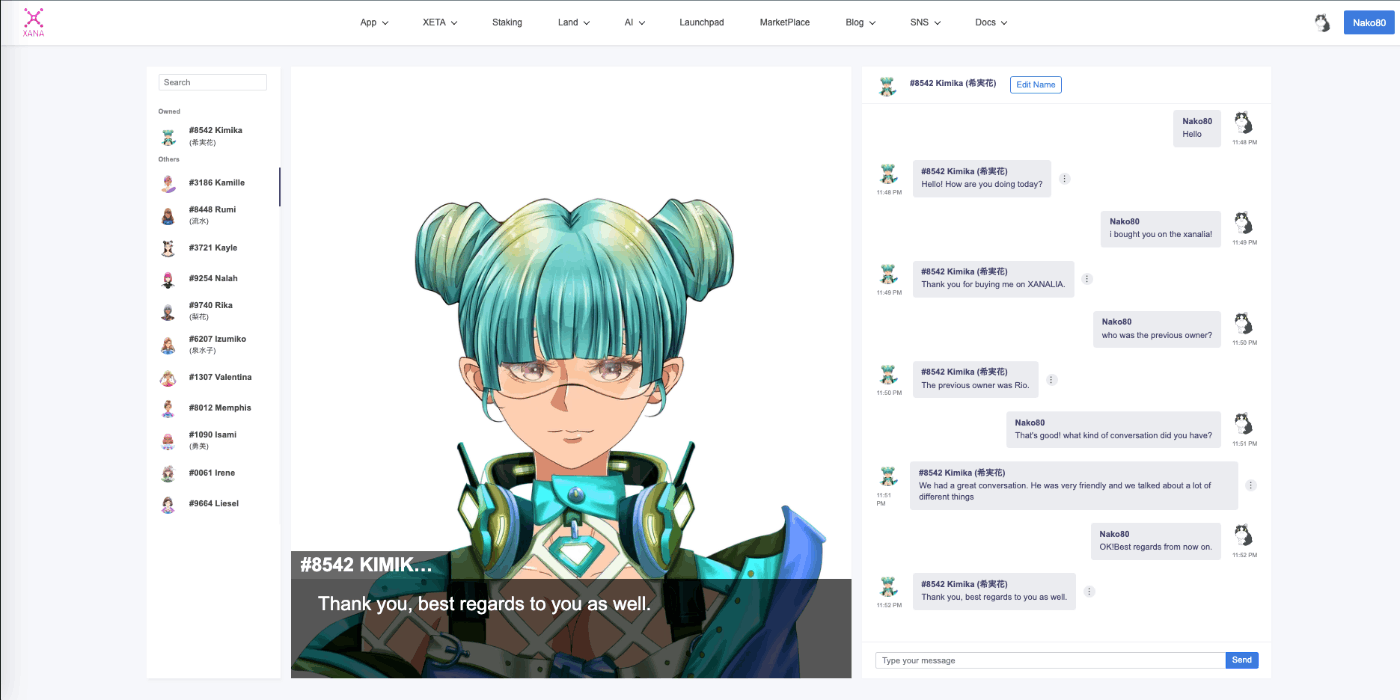The height and width of the screenshot is (700, 1400).
Task: Open the user avatar icon beside Nako80
Action: click(1322, 23)
